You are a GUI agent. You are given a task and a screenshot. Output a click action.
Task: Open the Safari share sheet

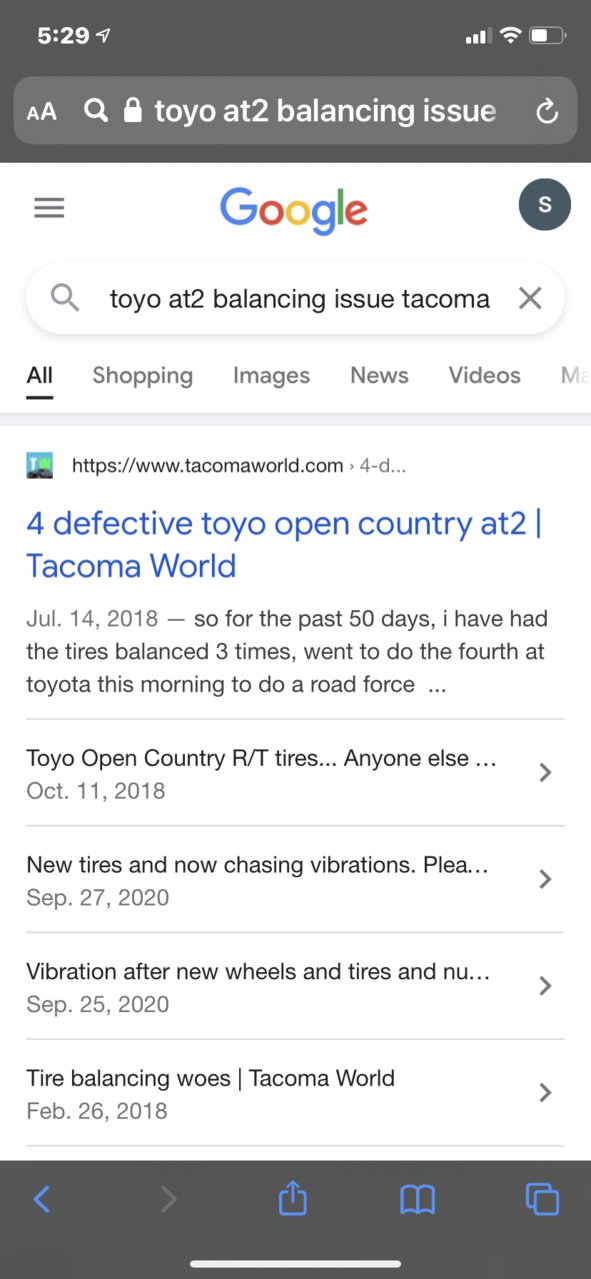(292, 1197)
